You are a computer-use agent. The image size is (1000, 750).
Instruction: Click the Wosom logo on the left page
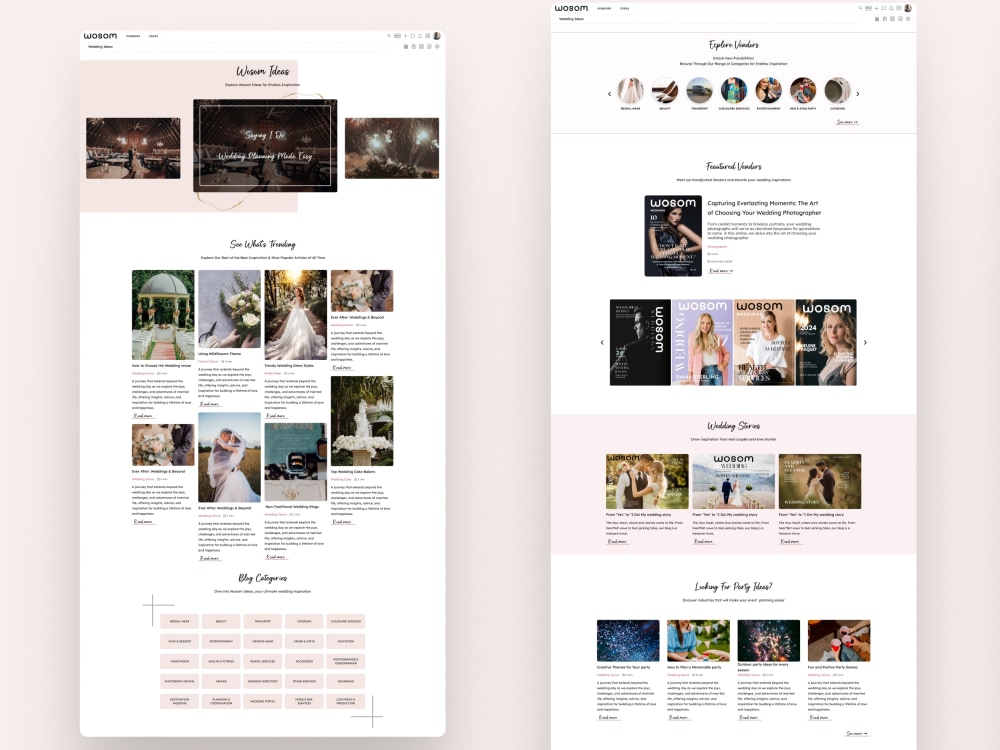(100, 36)
